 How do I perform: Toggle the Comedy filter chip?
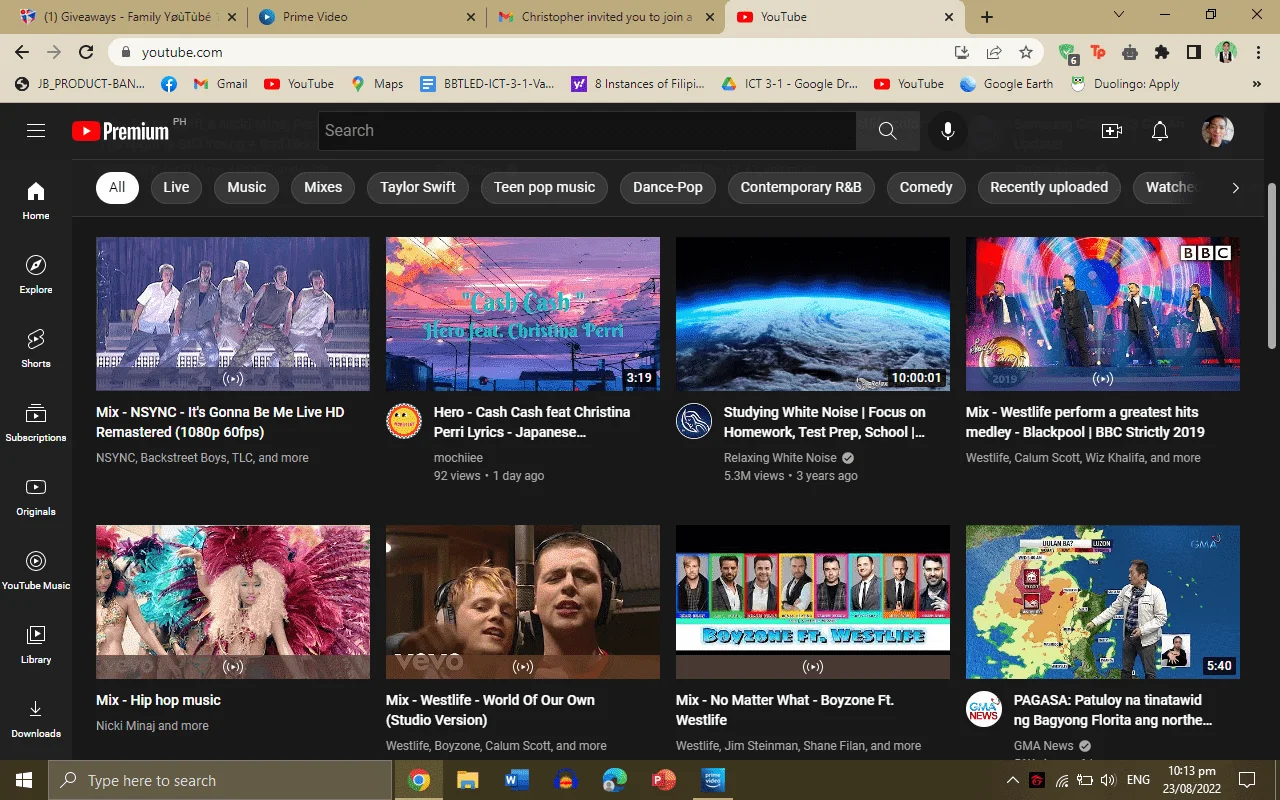pos(926,187)
